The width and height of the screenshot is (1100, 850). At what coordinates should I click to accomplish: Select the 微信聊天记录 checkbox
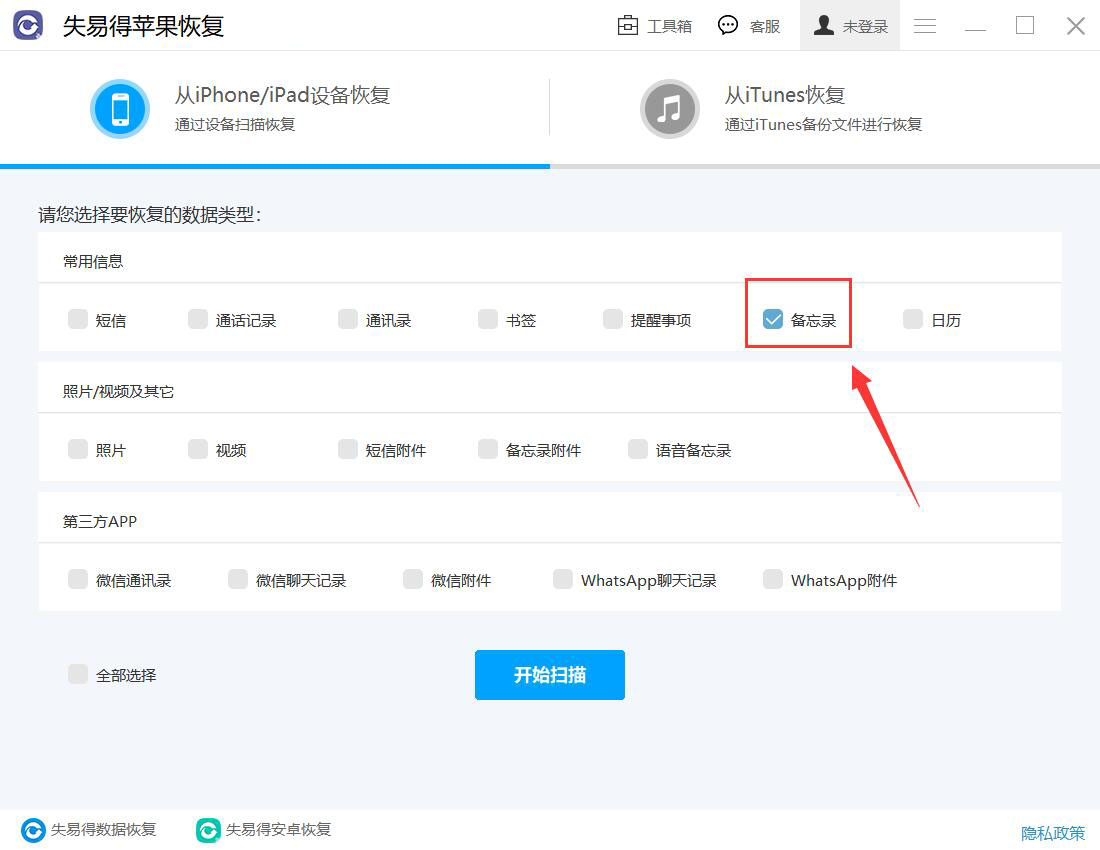click(238, 579)
